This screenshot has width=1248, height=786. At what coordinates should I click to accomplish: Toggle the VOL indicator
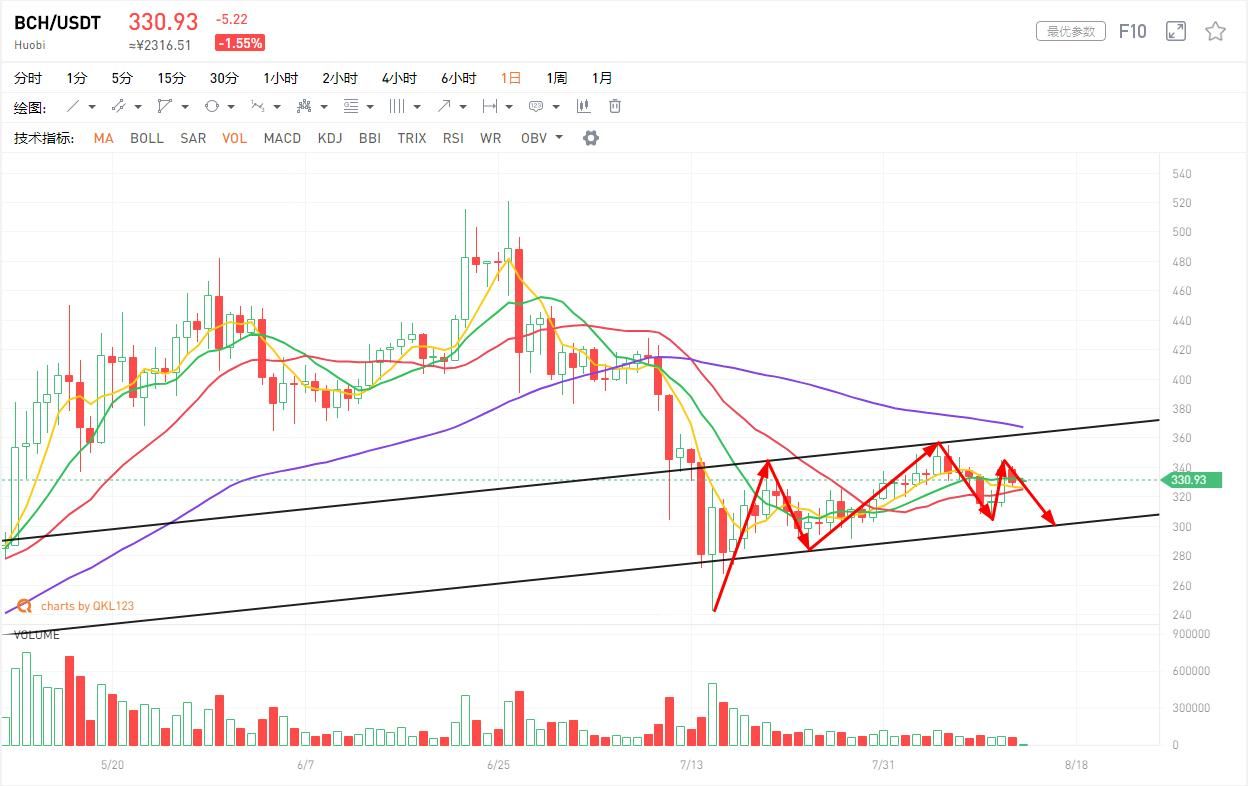pyautogui.click(x=235, y=138)
